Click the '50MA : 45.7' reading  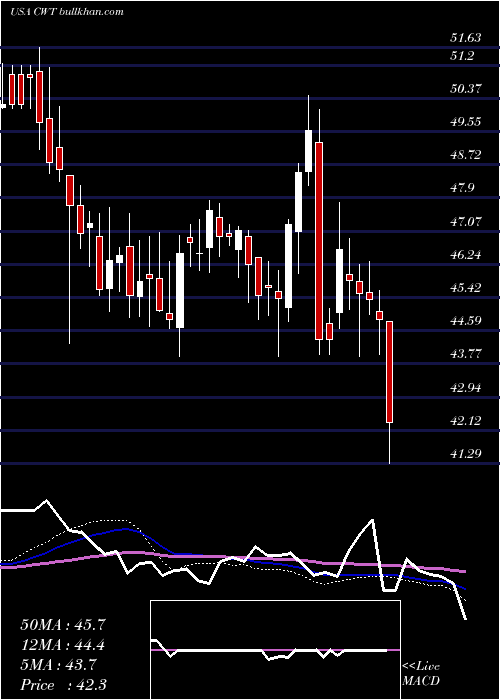click(63, 625)
